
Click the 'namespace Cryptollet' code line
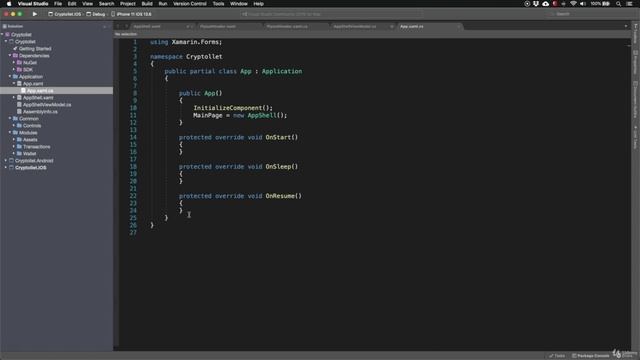click(186, 56)
